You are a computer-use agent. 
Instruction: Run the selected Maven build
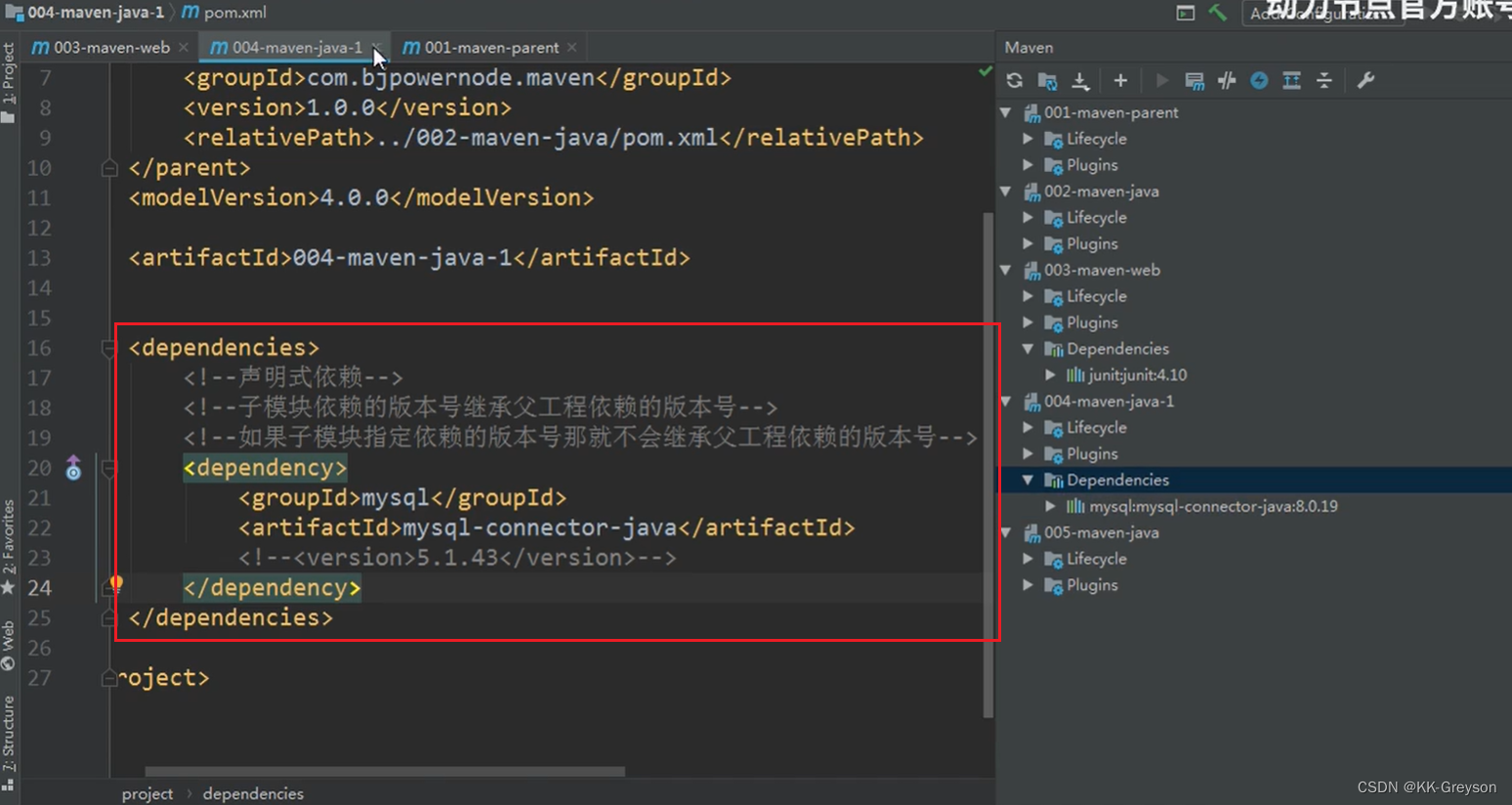[x=1161, y=81]
